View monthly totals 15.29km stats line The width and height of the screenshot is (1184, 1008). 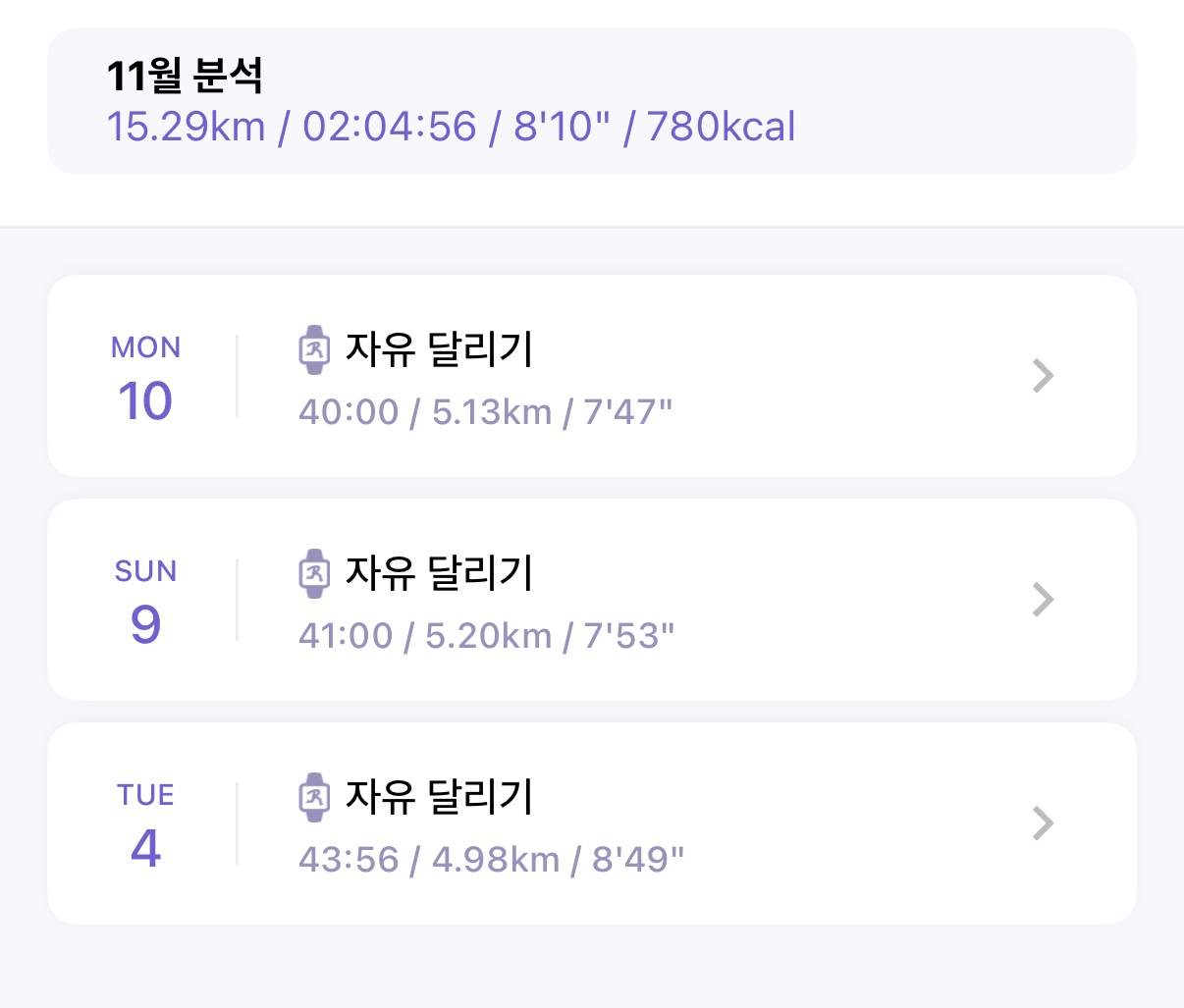[451, 128]
